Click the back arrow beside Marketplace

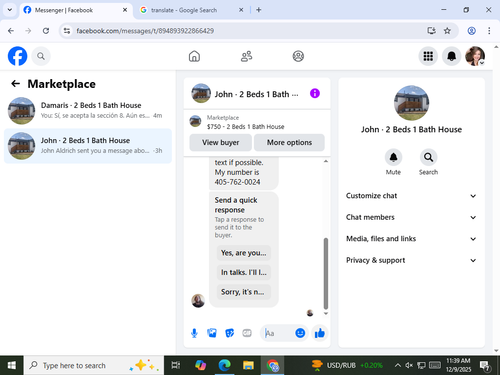(x=16, y=84)
